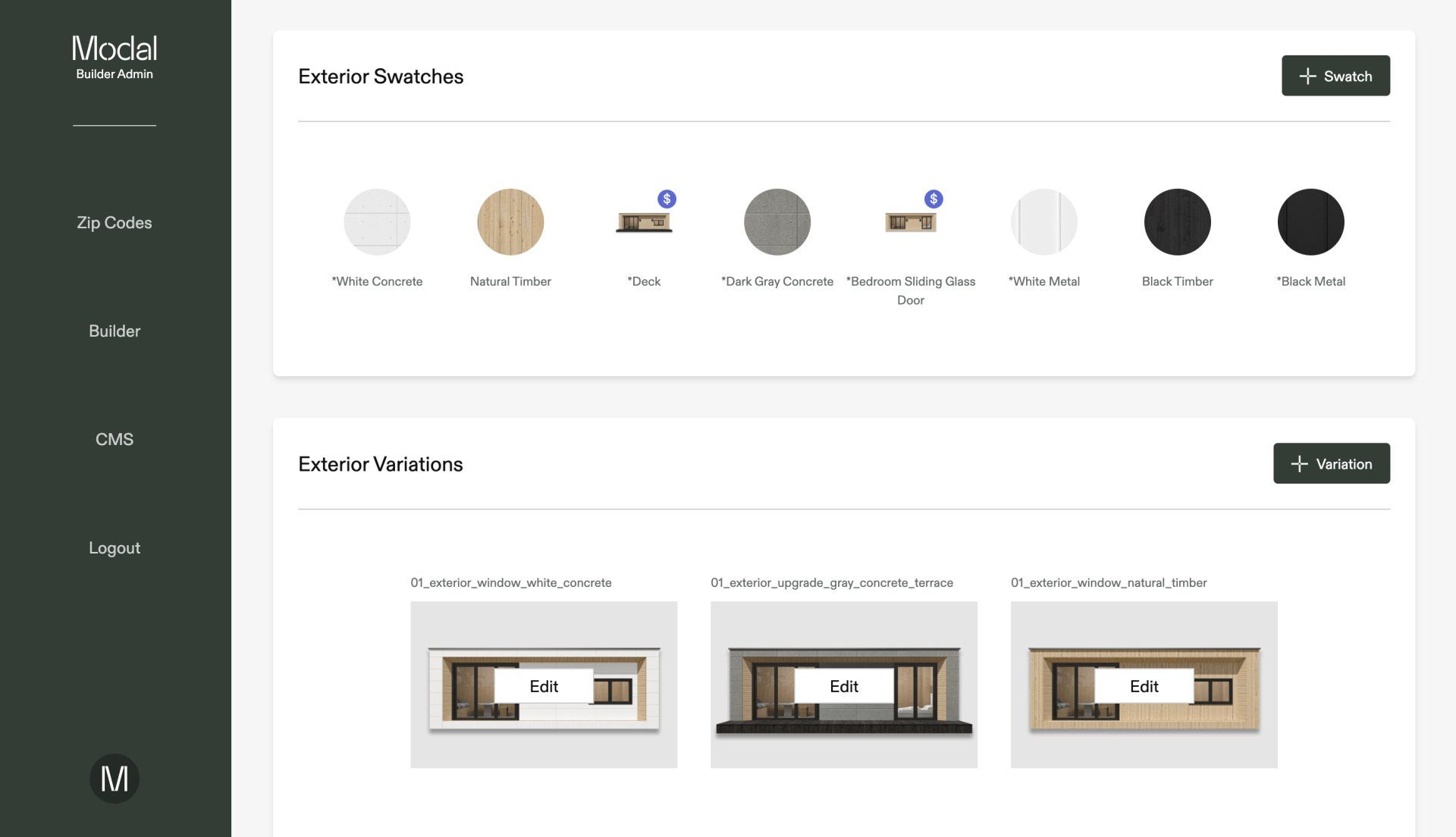Click the plus icon on the Swatch button
The width and height of the screenshot is (1456, 837).
click(1307, 76)
